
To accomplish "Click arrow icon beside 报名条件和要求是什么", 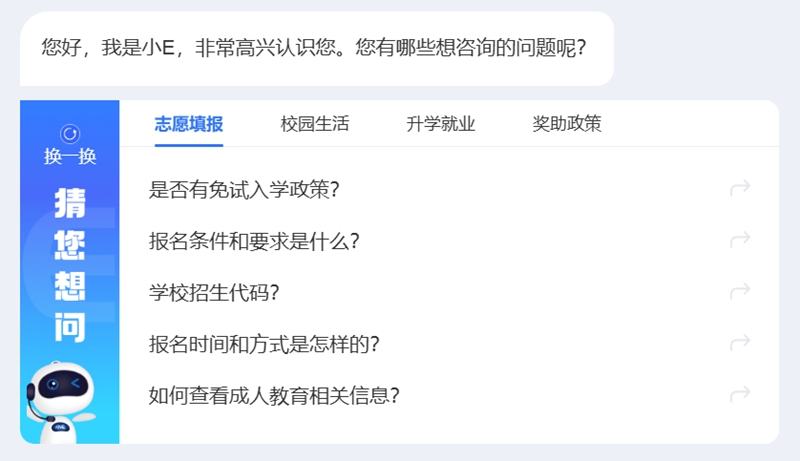I will 740,240.
